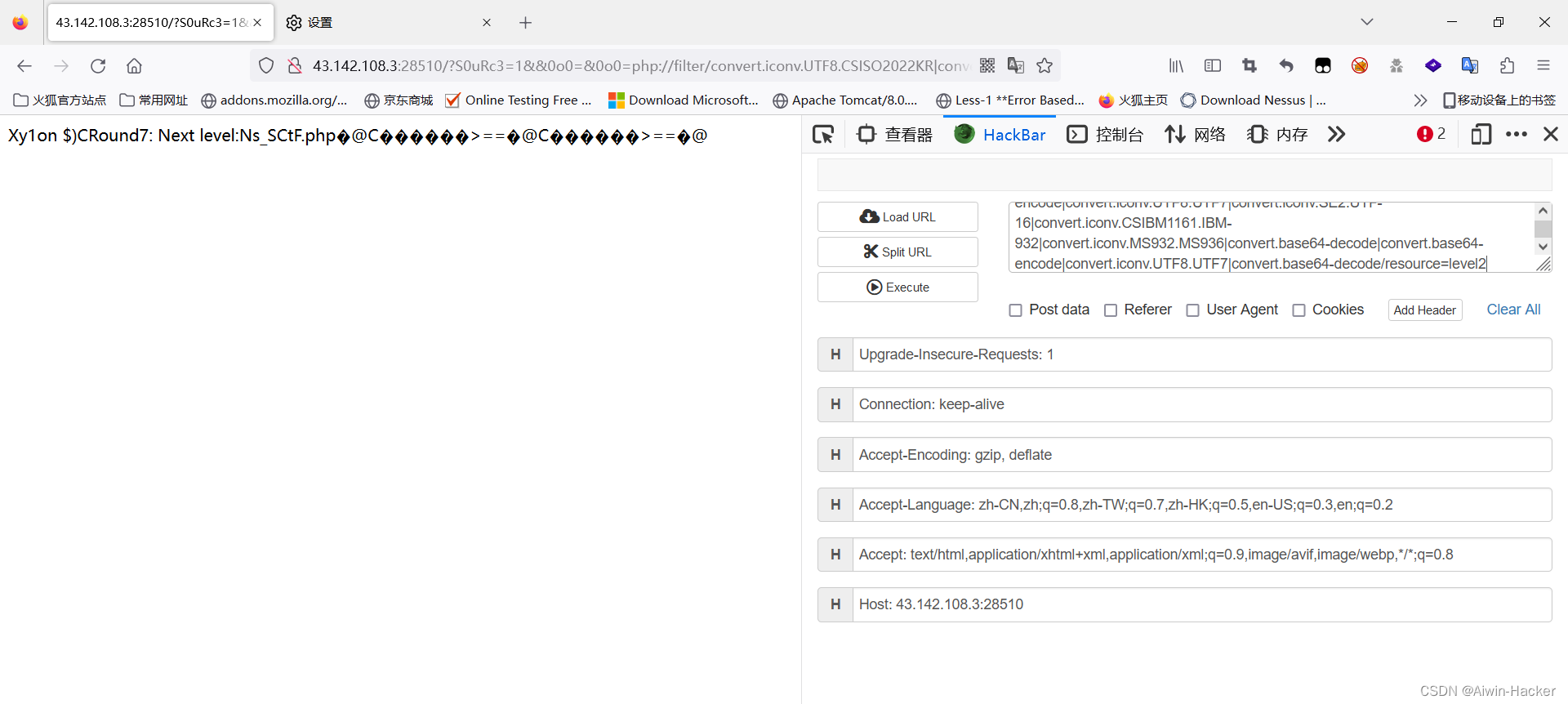The width and height of the screenshot is (1568, 704).
Task: Open the Download Microsoft bookmark
Action: [684, 100]
